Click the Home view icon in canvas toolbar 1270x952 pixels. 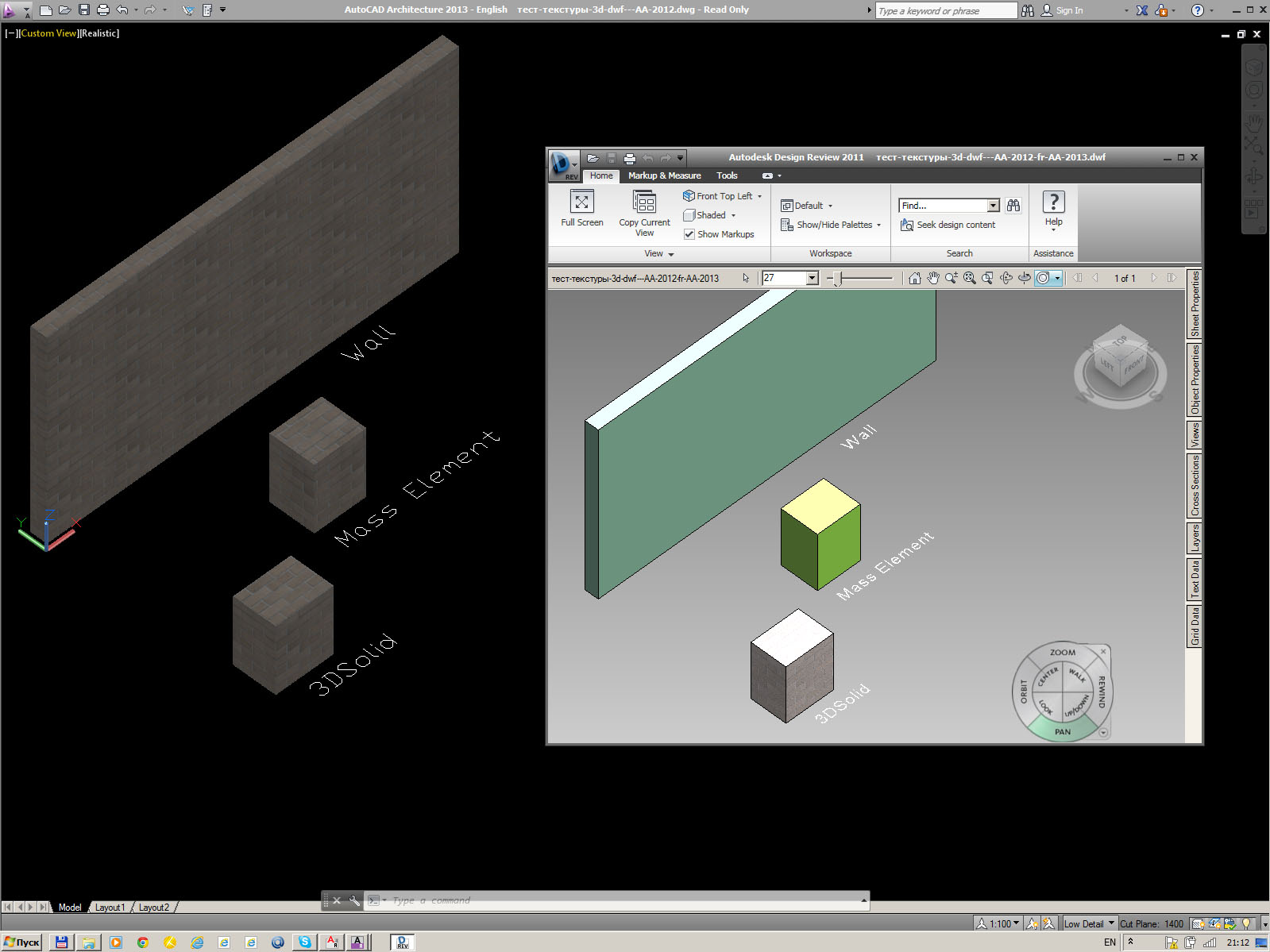click(x=915, y=278)
